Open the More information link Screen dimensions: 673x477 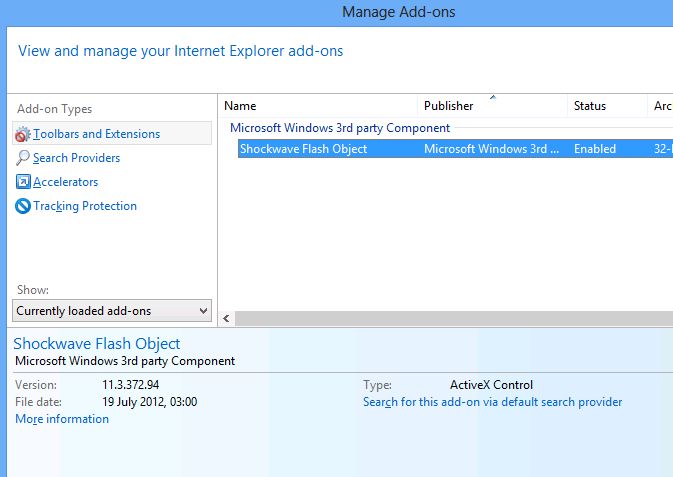[x=62, y=419]
